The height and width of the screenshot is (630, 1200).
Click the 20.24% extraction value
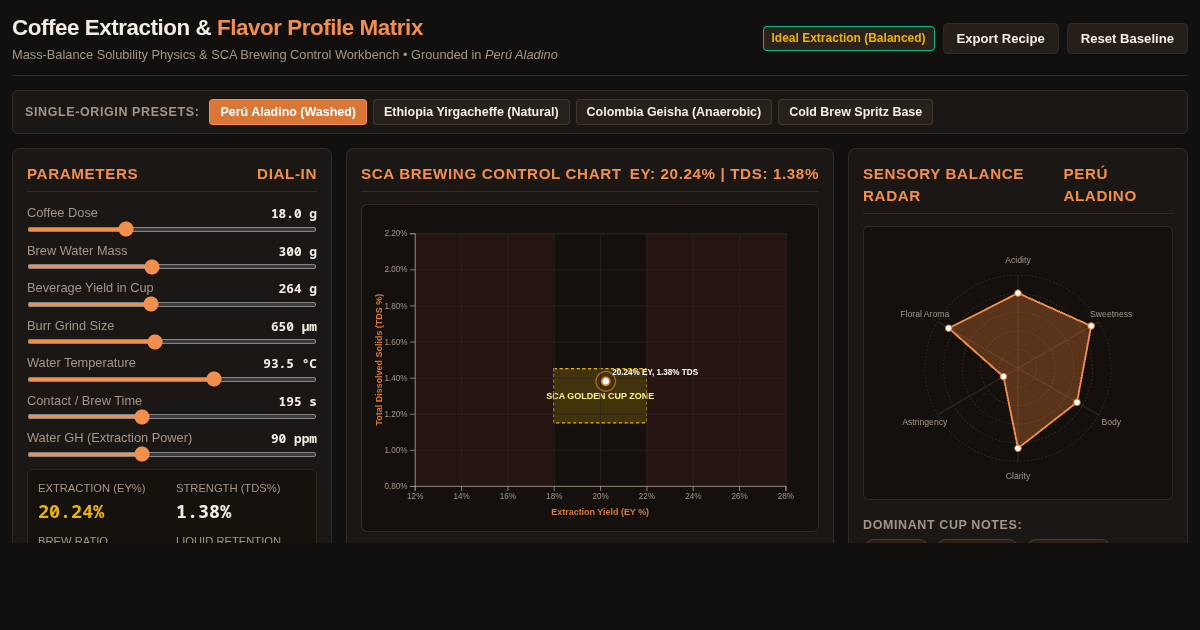[x=71, y=511]
